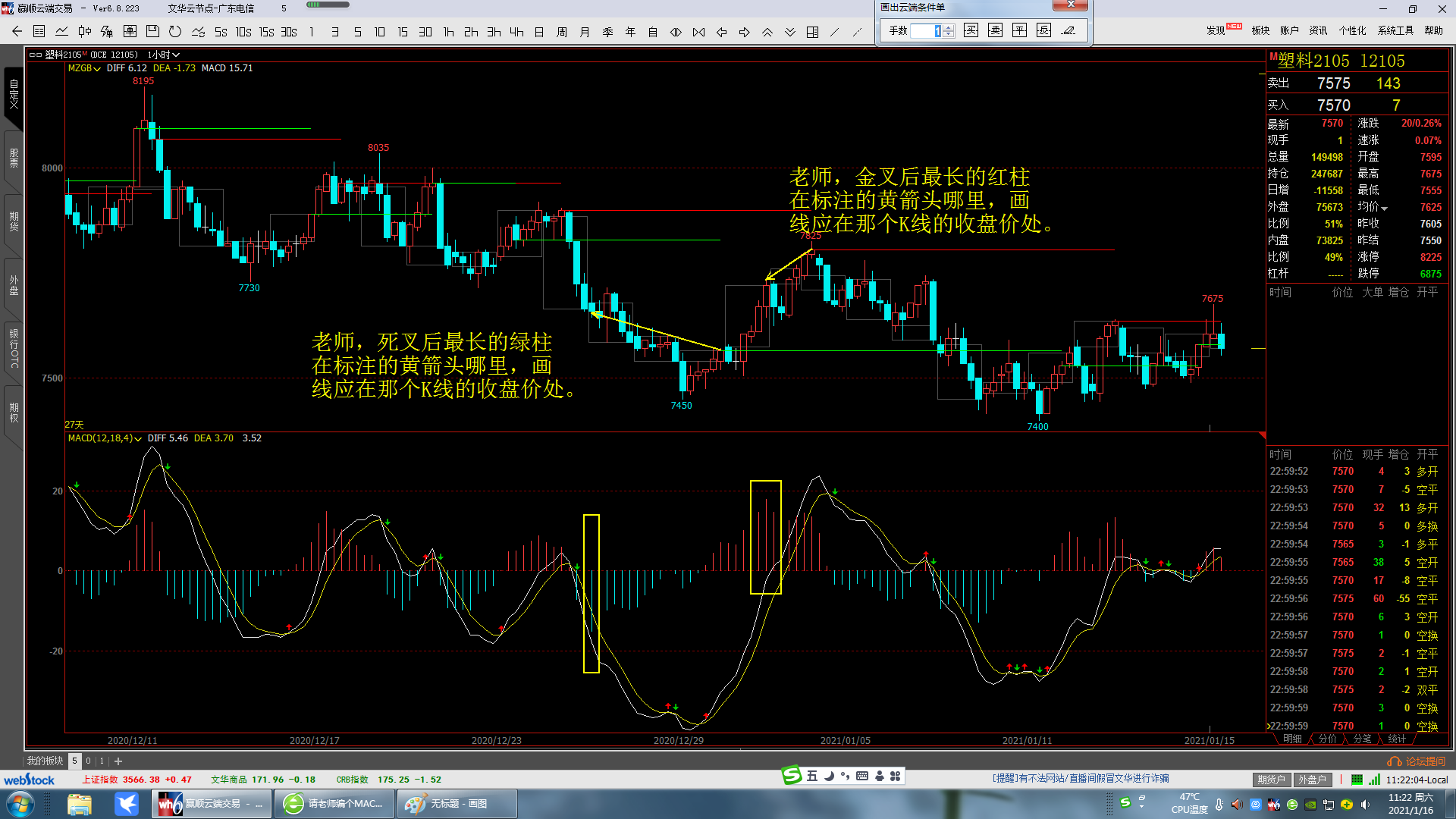1456x819 pixels.
Task: Click the 期货户 status button
Action: [x=1271, y=780]
